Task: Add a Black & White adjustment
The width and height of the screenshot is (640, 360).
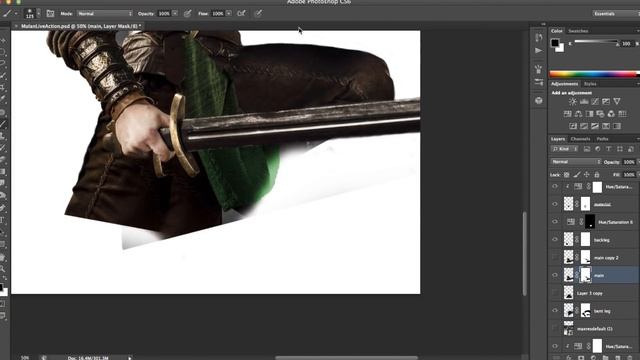Action: [589, 114]
